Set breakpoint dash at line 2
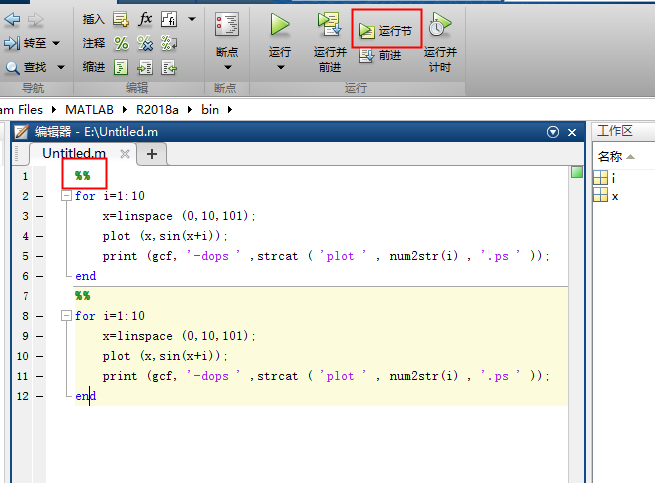The image size is (655, 483). 40,196
